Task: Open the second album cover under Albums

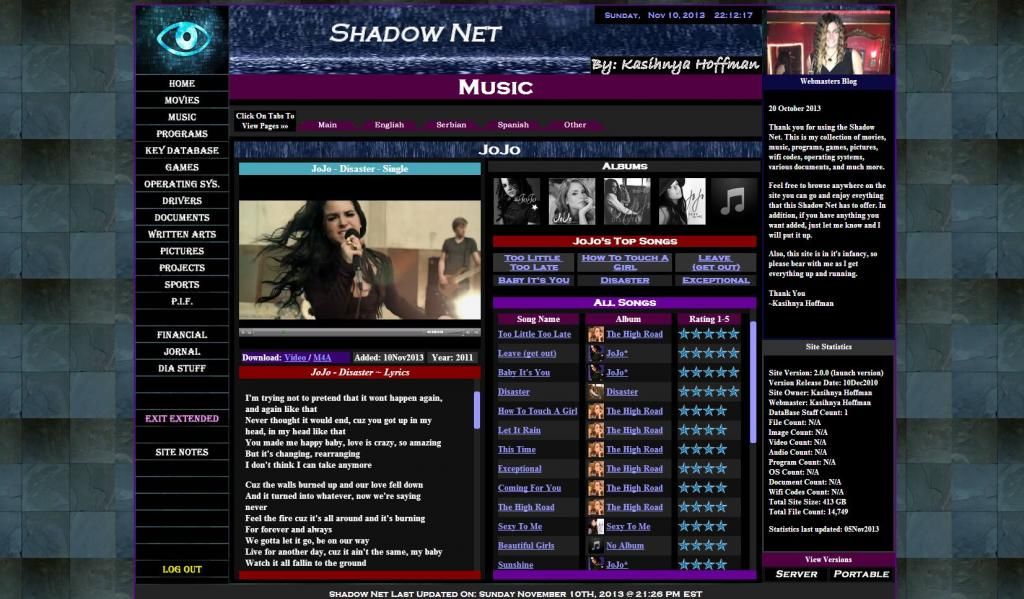Action: [x=571, y=201]
